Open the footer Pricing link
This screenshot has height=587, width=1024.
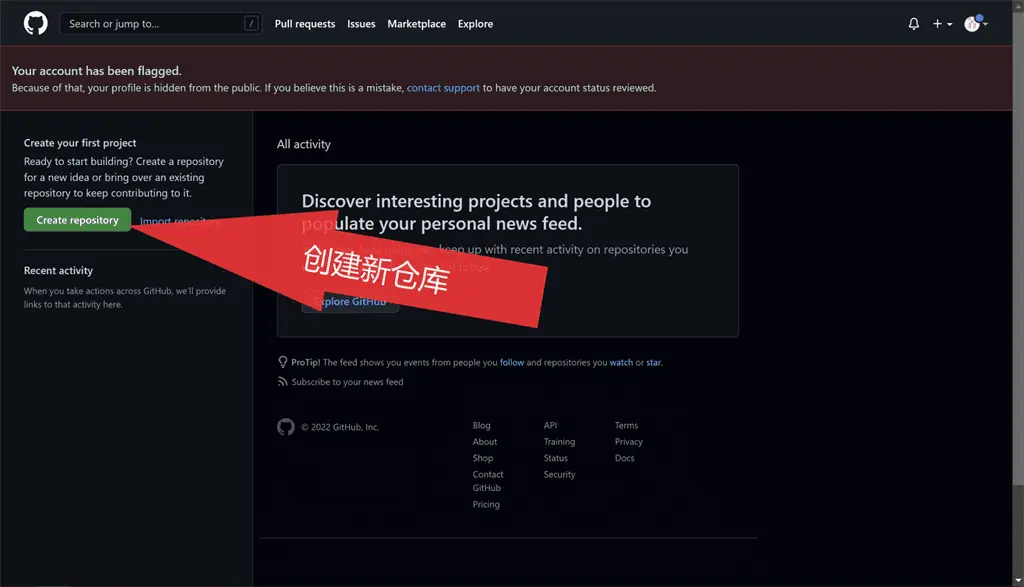tap(486, 505)
